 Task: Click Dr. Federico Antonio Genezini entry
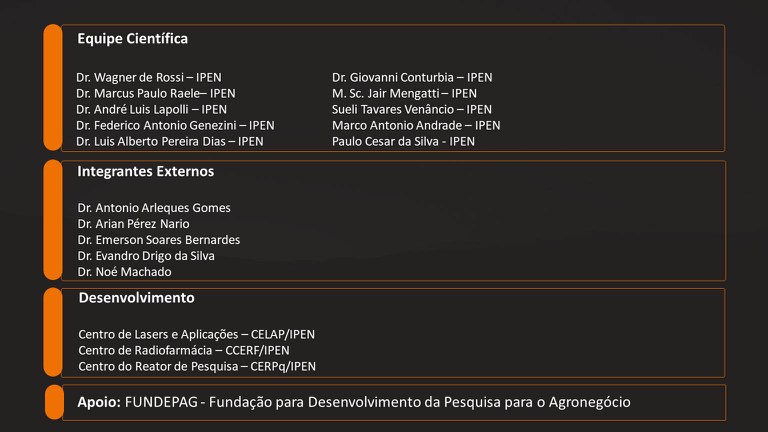(175, 125)
